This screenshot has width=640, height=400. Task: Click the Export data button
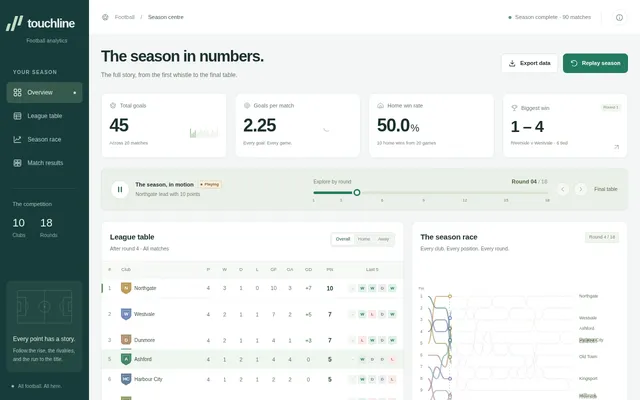tap(529, 63)
